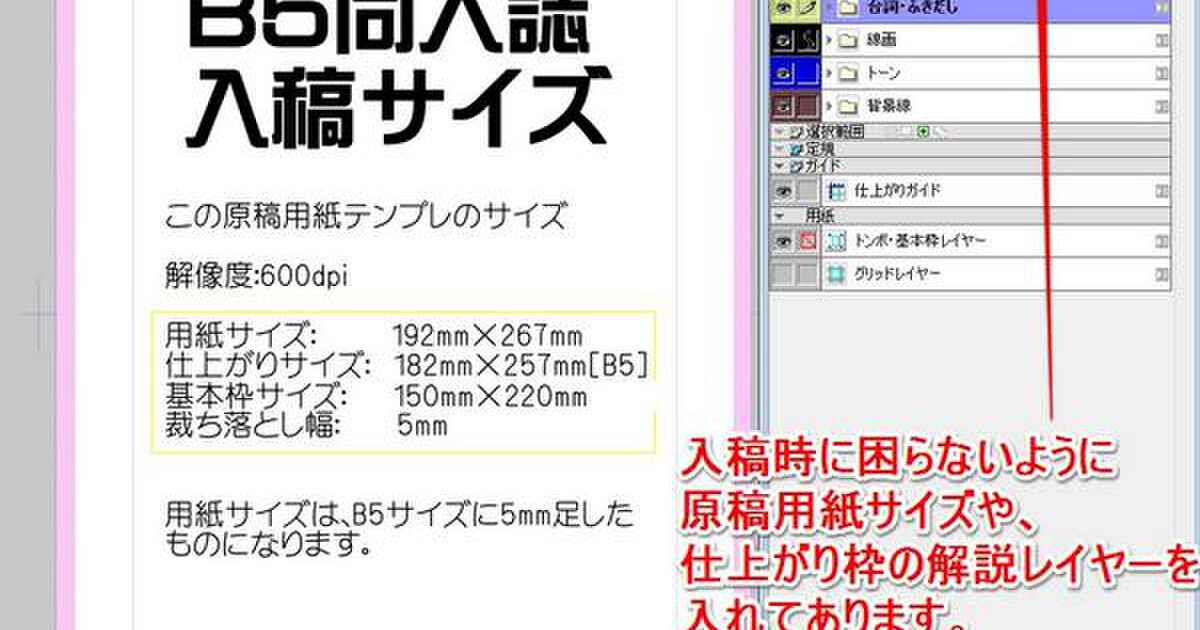Click the properties icon at right of 仕上がりガイド row
The image size is (1200, 630).
point(1161,189)
